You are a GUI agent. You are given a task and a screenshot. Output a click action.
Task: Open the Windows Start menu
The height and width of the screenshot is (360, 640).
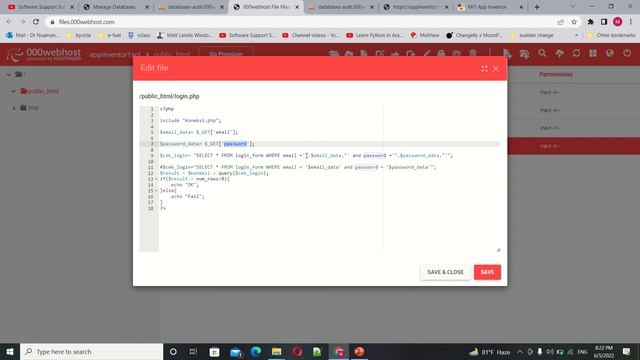click(x=10, y=351)
